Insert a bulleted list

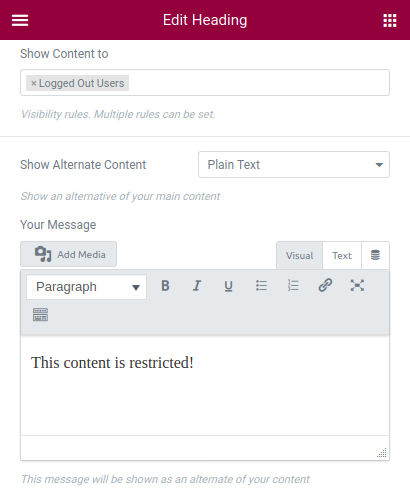click(x=261, y=286)
